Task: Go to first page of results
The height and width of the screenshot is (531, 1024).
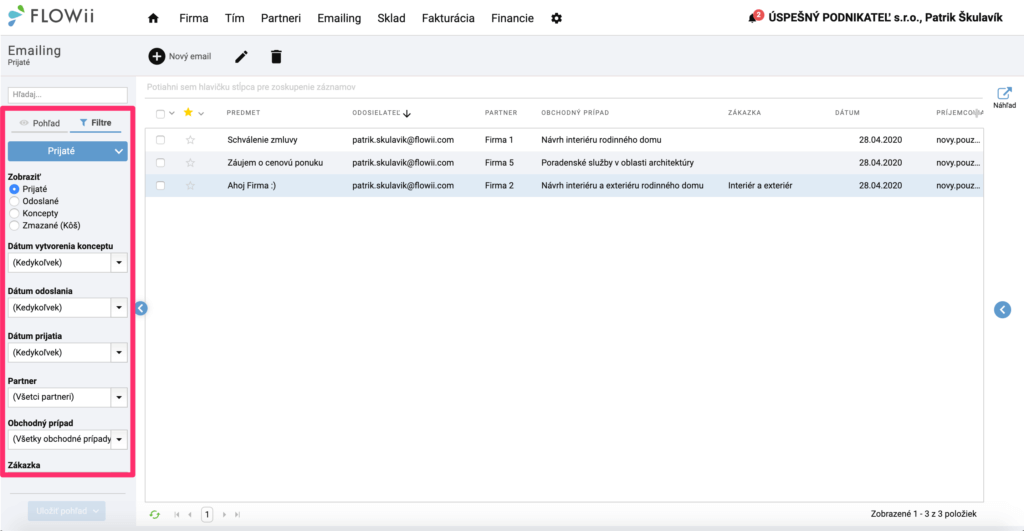Action: [176, 515]
